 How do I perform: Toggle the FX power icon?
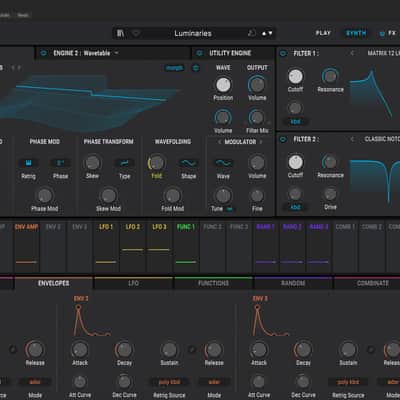pos(382,34)
